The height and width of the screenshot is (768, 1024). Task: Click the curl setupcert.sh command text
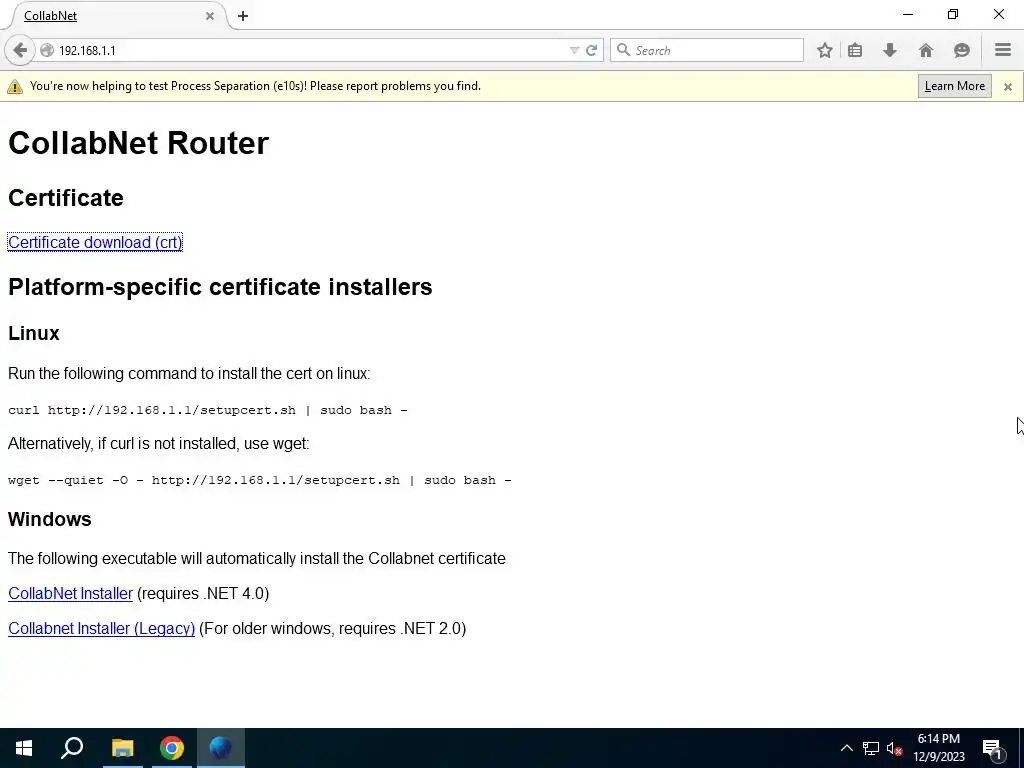tap(208, 410)
